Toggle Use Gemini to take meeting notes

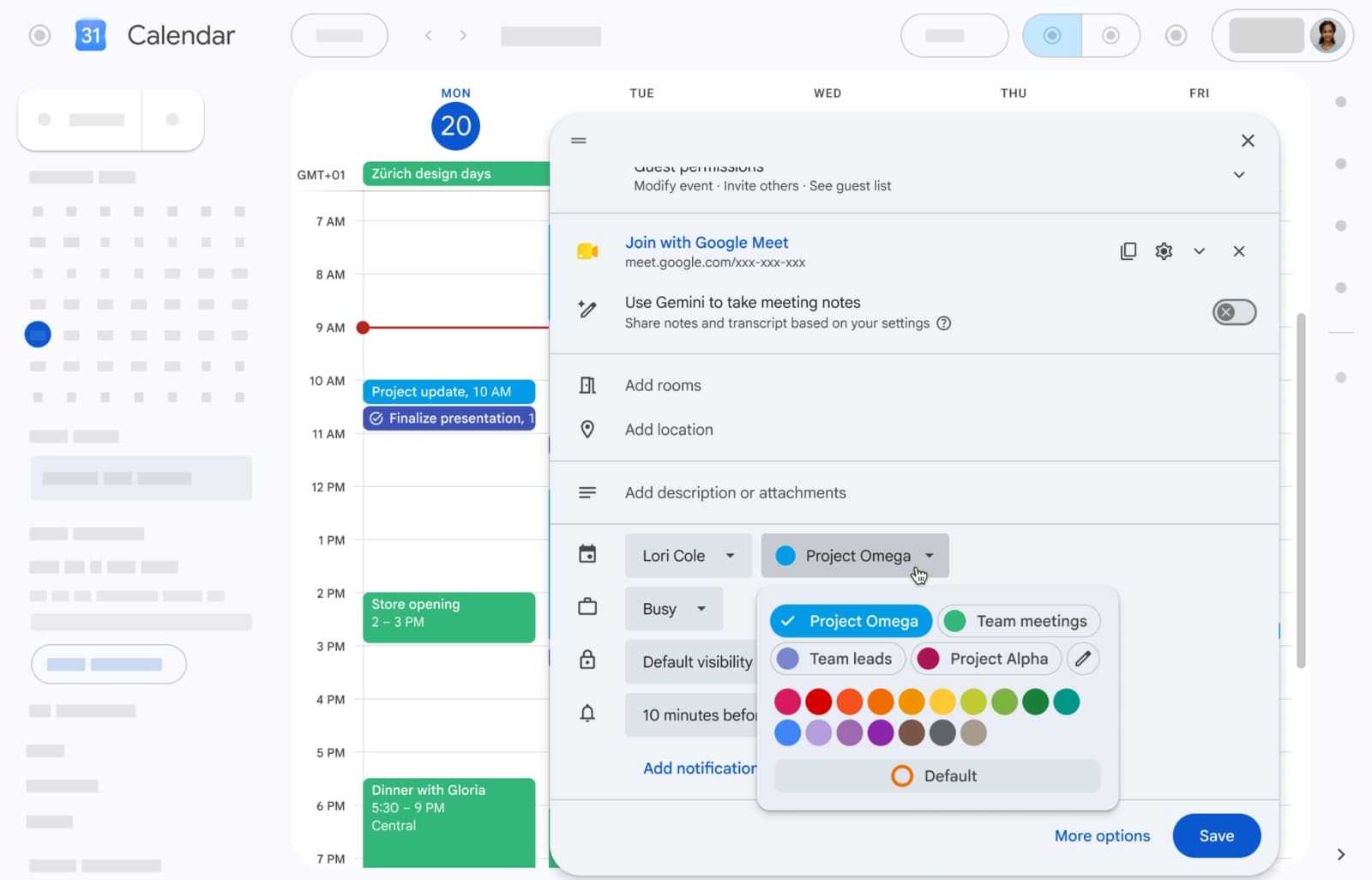tap(1234, 312)
